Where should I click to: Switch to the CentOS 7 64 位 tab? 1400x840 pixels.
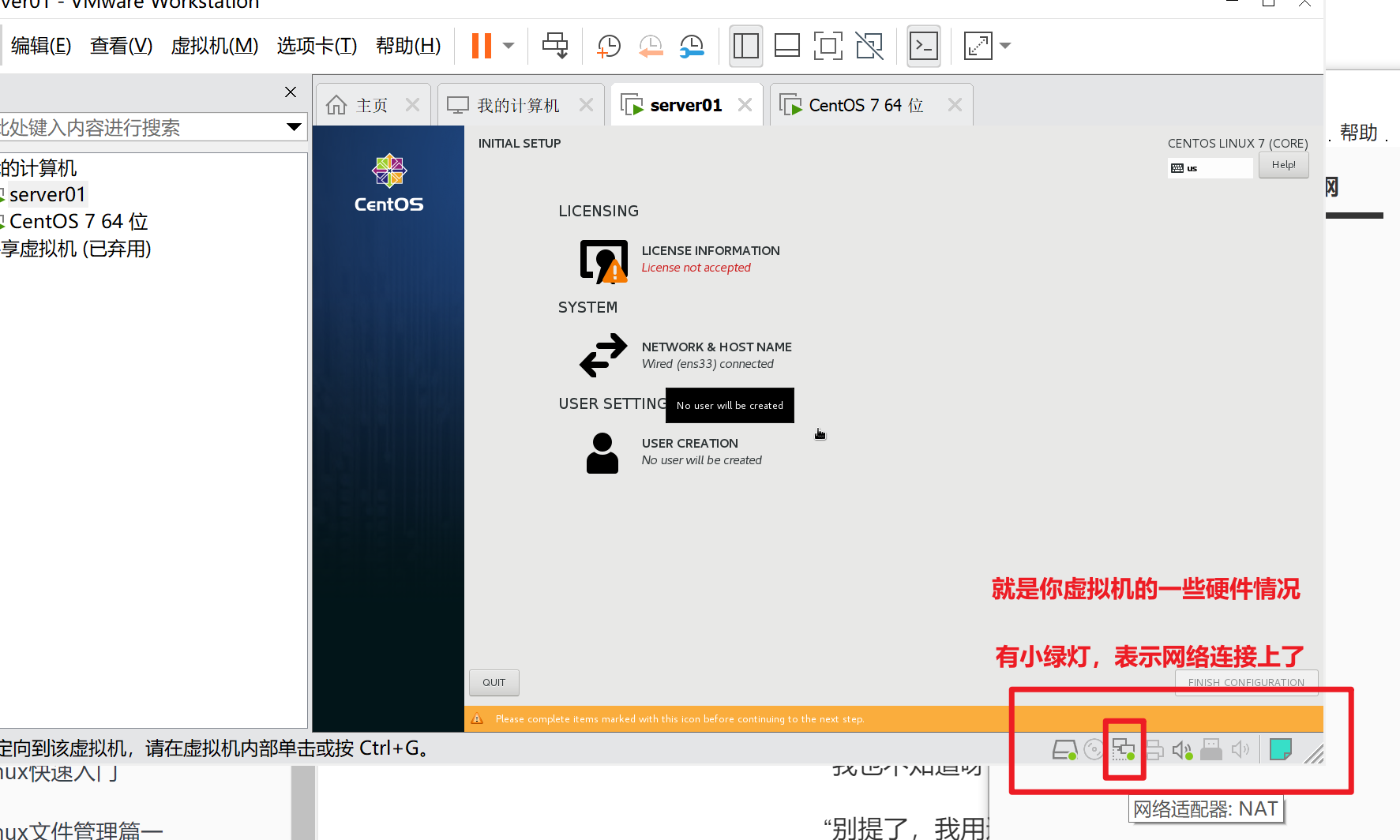coord(866,105)
